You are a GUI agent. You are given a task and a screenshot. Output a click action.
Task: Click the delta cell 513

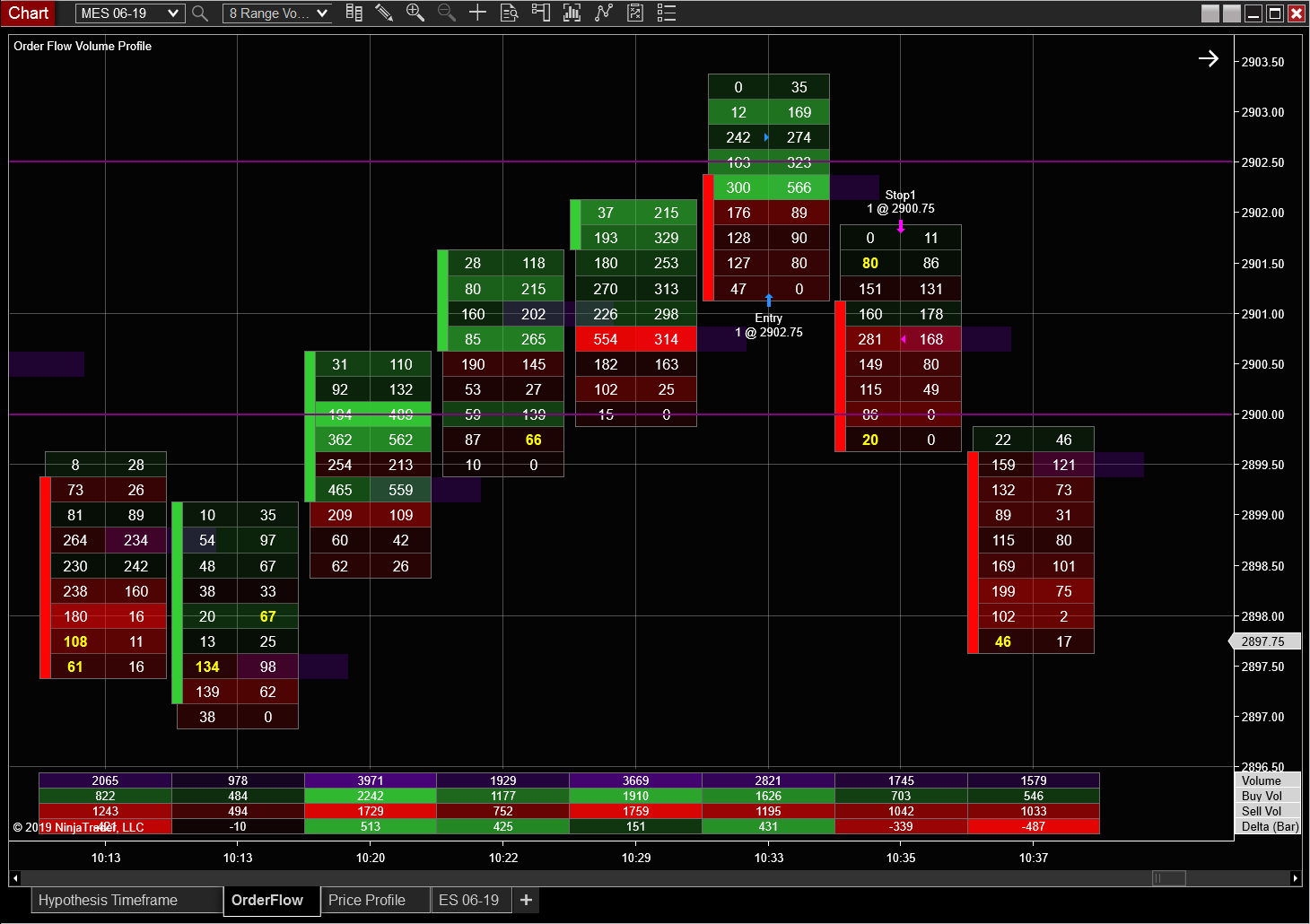[x=371, y=826]
